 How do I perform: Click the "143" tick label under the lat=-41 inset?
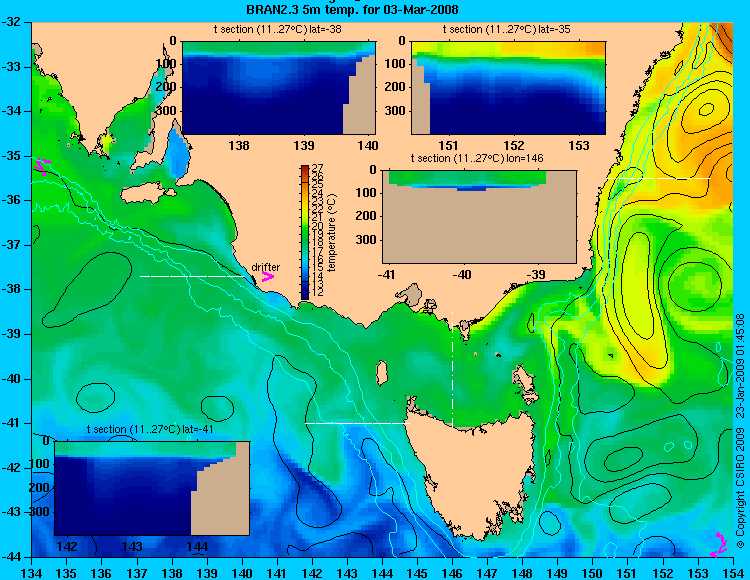click(x=132, y=546)
